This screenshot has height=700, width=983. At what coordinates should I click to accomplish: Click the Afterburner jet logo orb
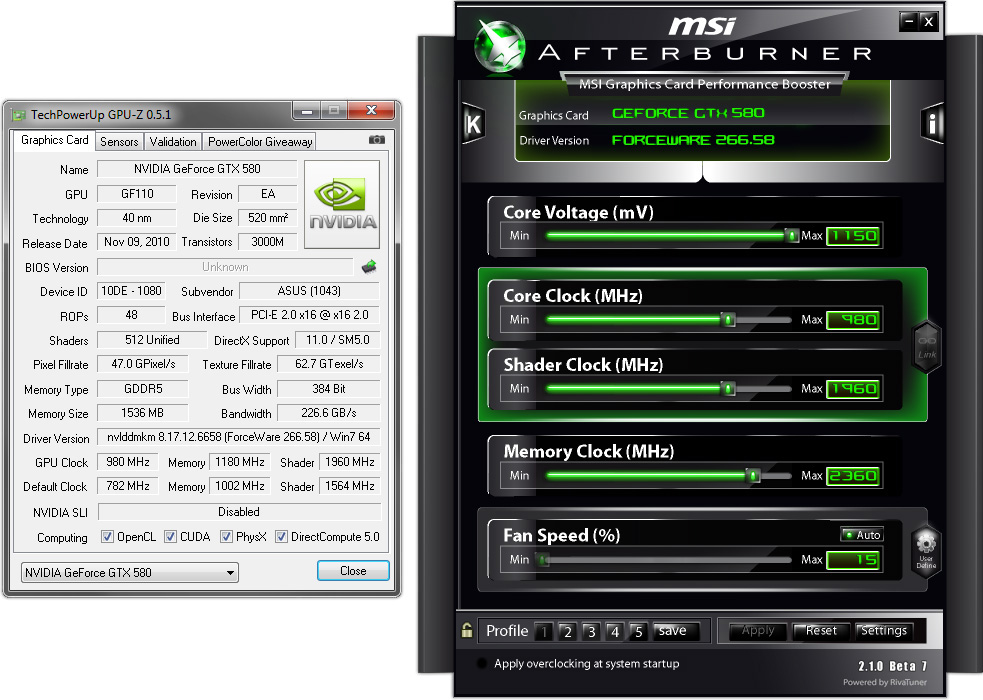500,46
